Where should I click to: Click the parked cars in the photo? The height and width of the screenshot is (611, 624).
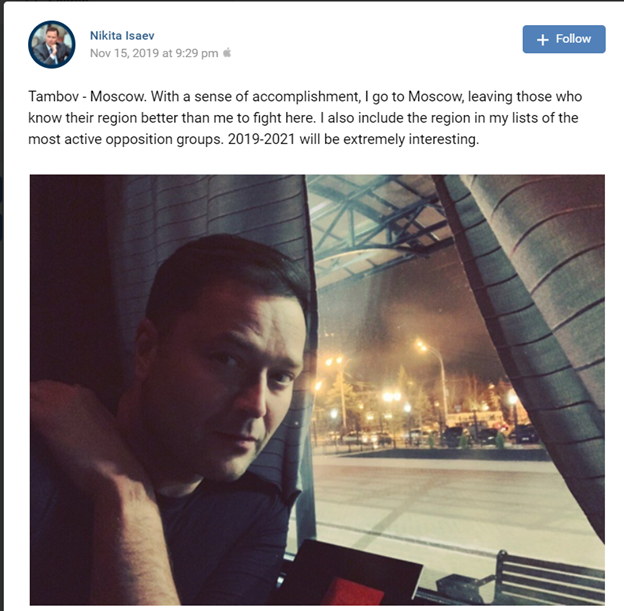[x=489, y=436]
